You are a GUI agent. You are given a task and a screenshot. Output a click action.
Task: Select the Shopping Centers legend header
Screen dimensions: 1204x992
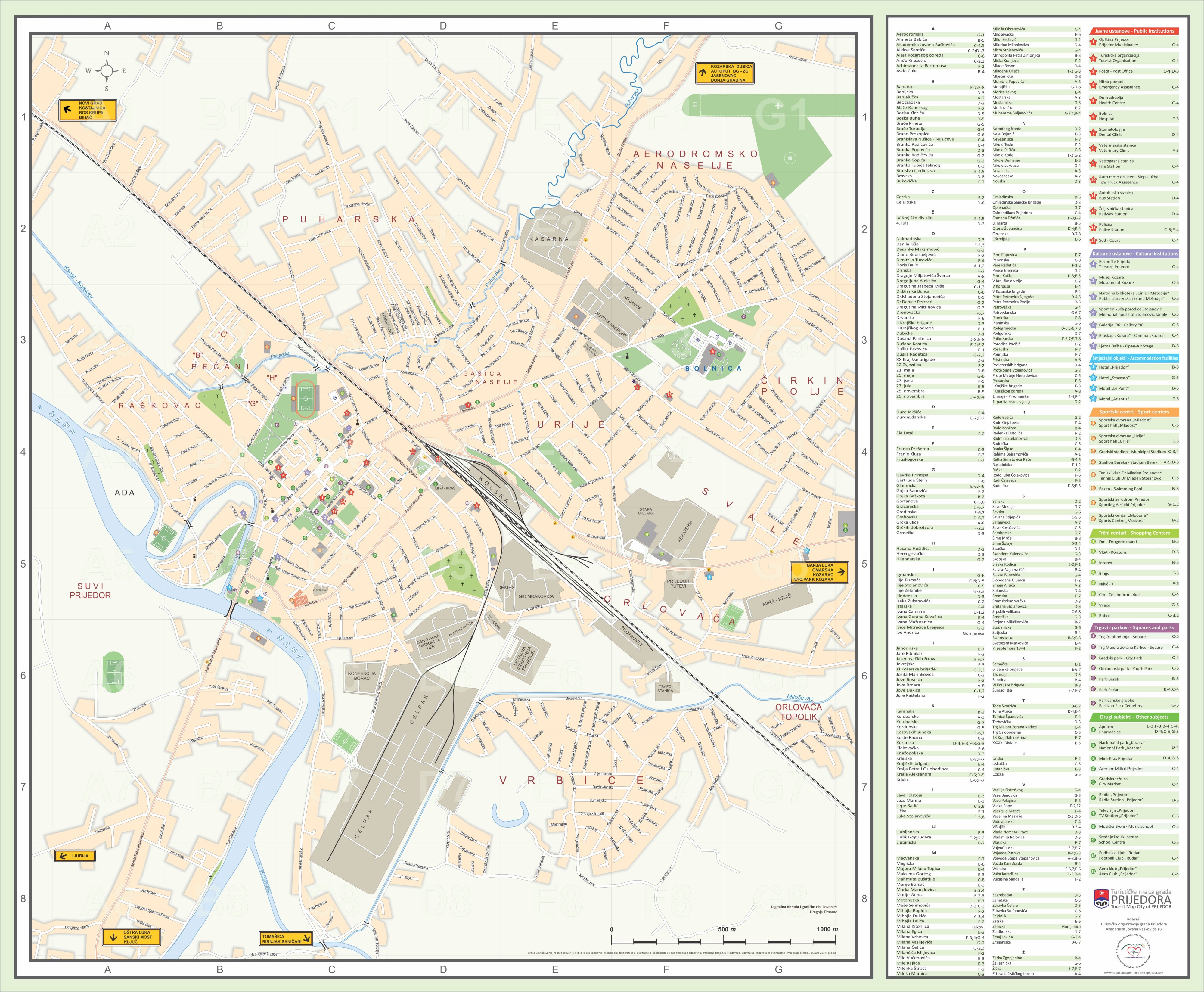click(1134, 533)
